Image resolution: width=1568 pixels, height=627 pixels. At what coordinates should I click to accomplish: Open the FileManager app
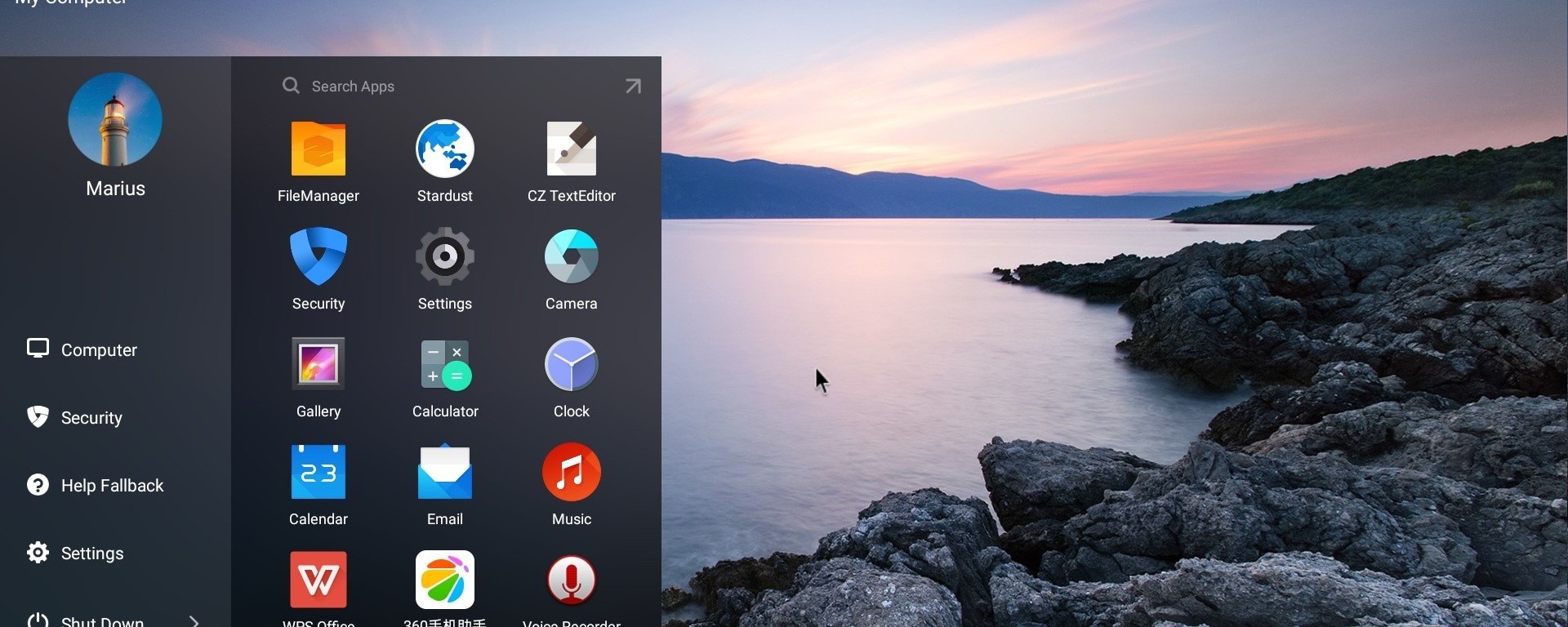coord(318,149)
